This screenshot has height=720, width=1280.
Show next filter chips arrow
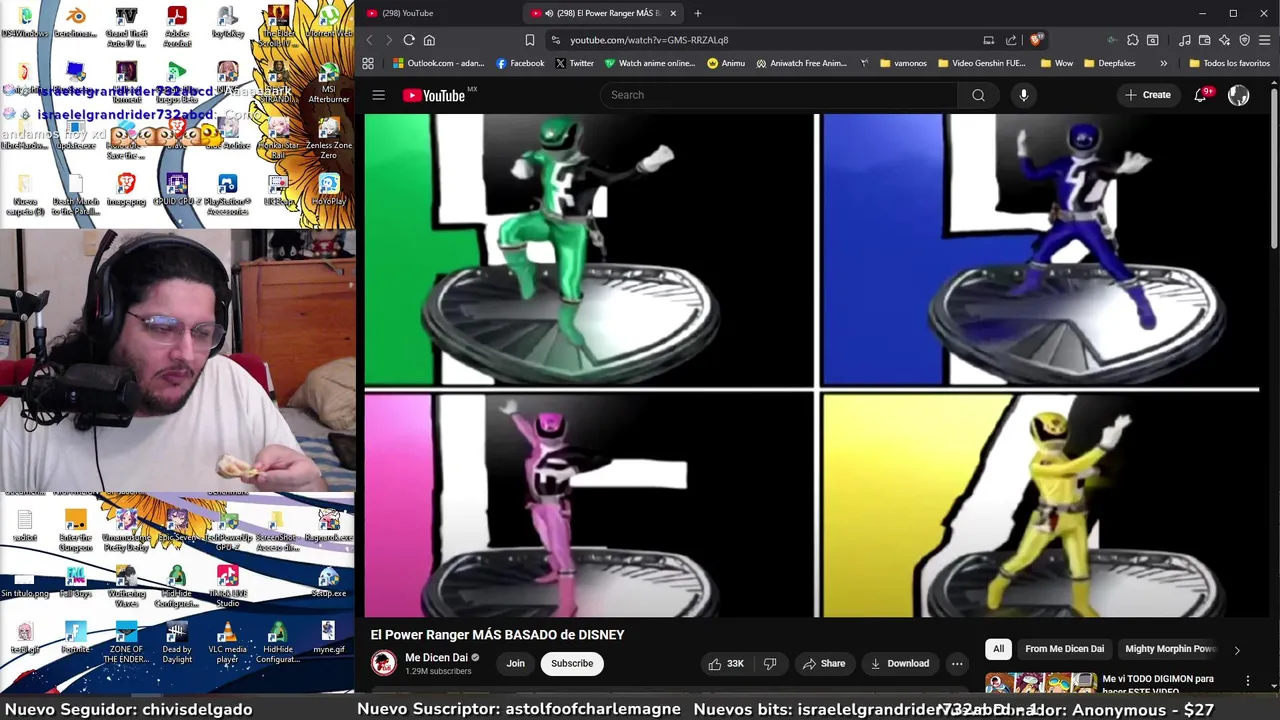1237,650
